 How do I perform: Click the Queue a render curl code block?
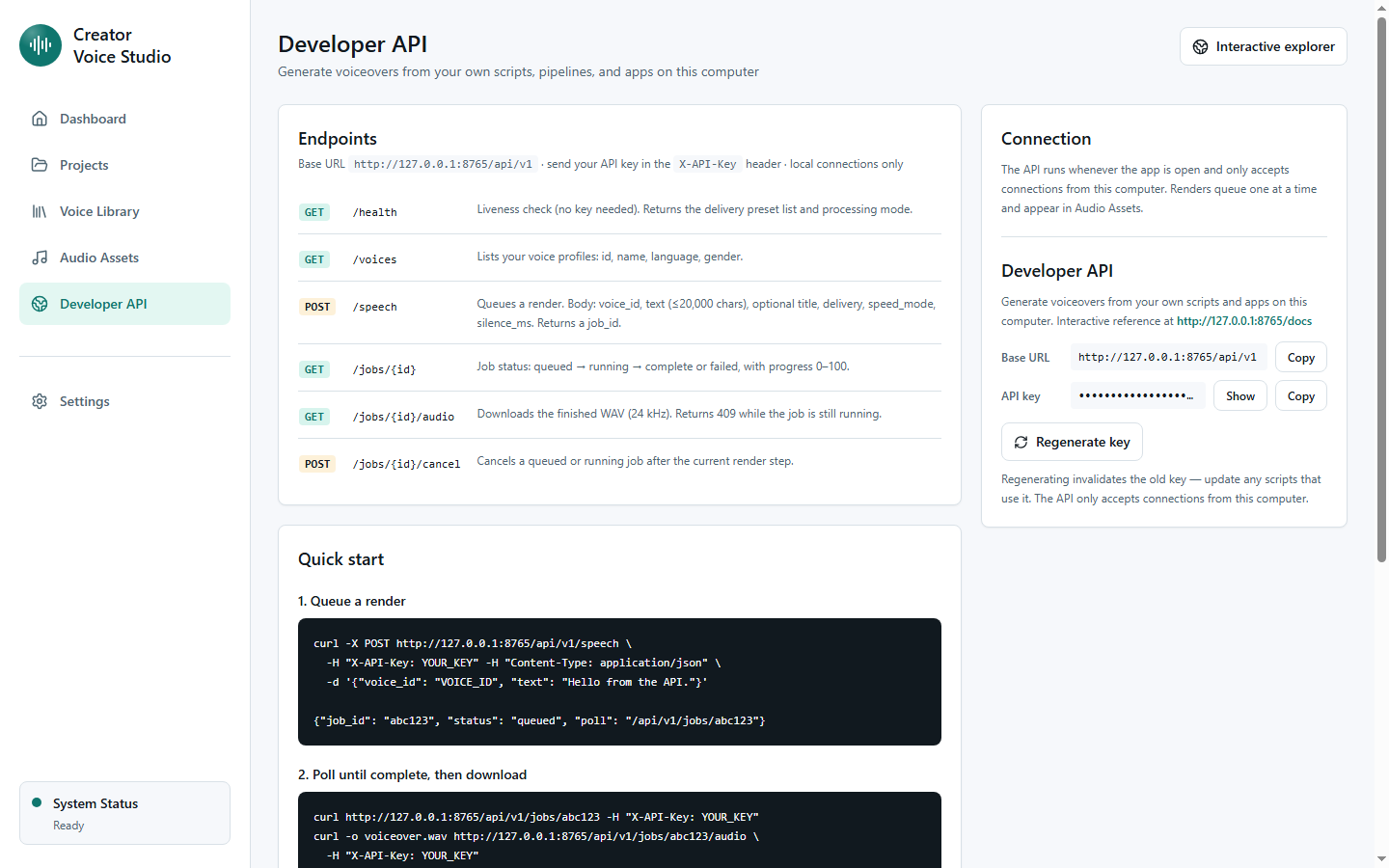tap(619, 682)
